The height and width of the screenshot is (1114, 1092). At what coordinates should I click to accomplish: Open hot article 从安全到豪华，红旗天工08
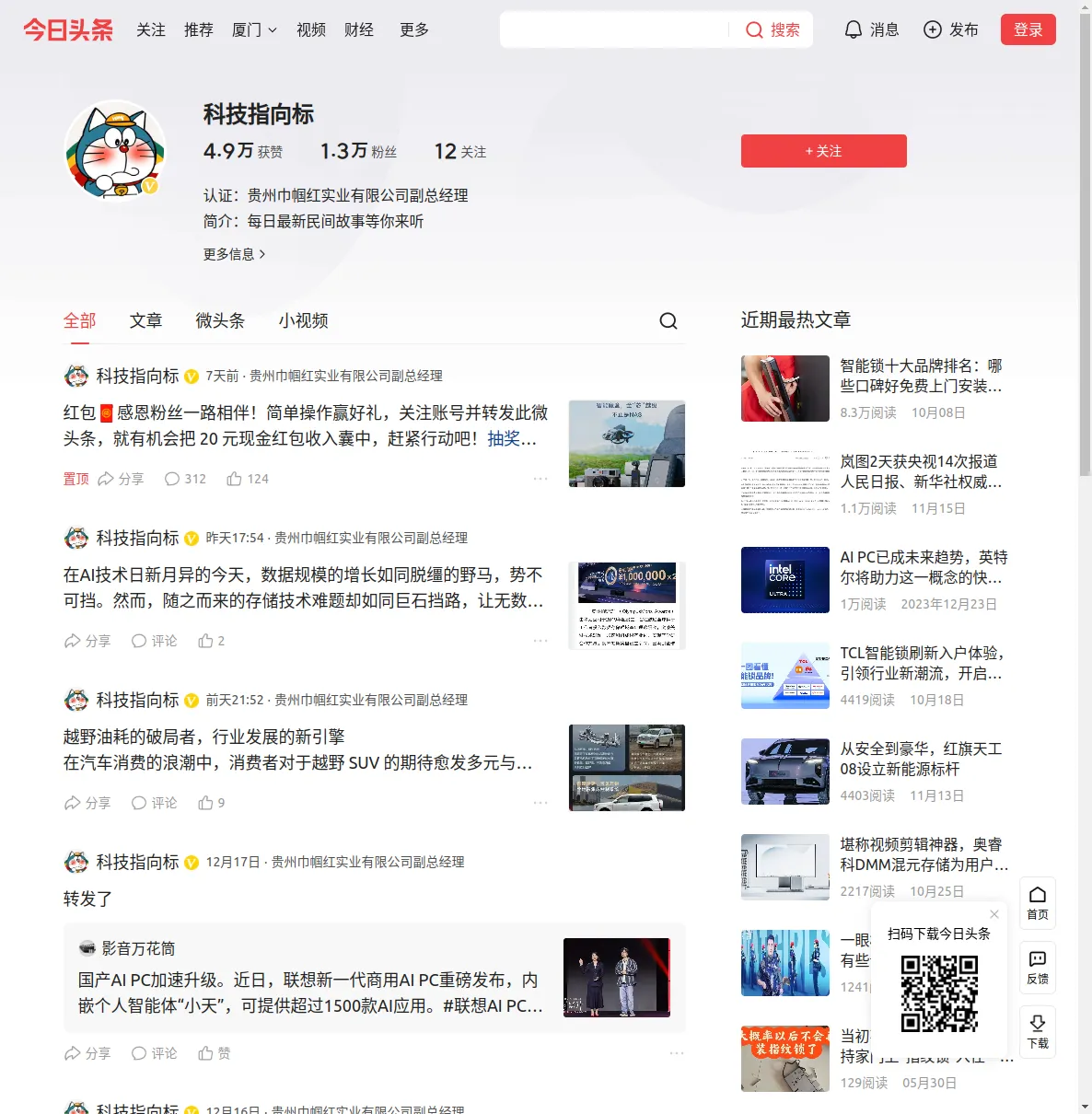click(922, 759)
